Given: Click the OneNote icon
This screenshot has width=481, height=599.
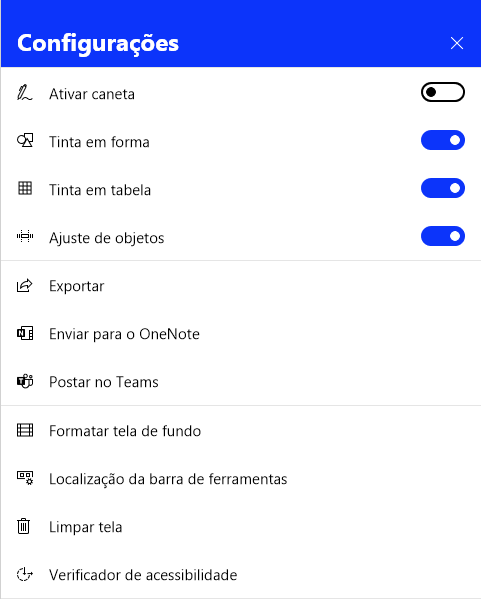Looking at the screenshot, I should point(25,333).
